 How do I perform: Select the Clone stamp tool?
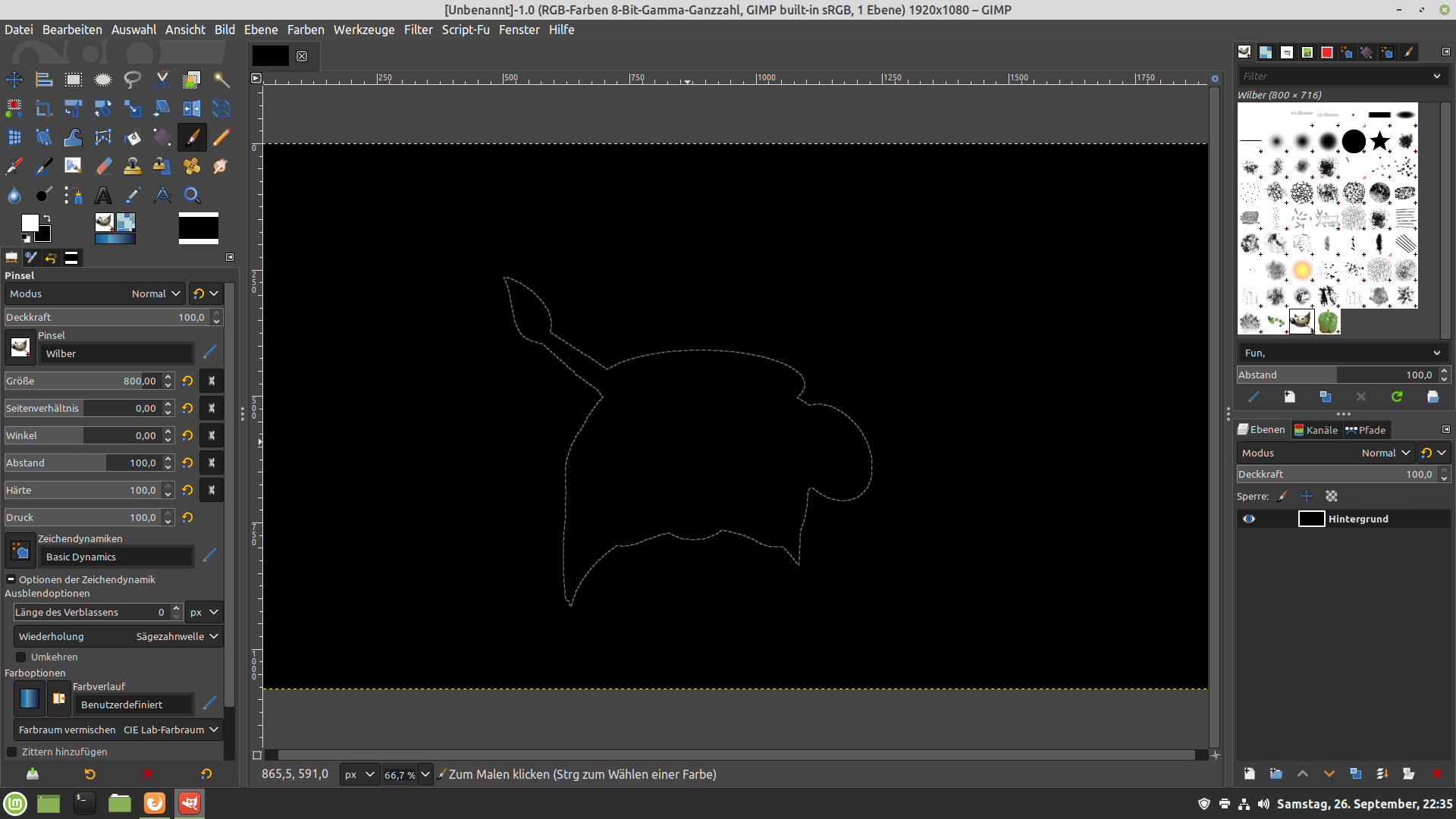coord(133,166)
